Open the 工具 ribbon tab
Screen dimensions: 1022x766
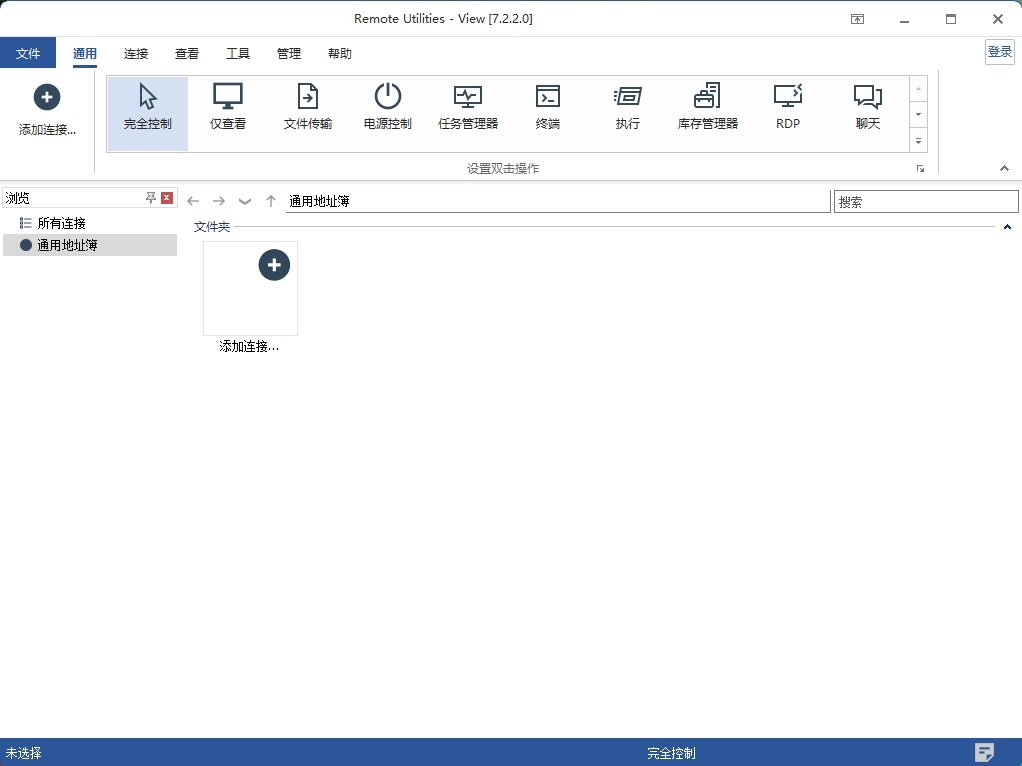(238, 53)
